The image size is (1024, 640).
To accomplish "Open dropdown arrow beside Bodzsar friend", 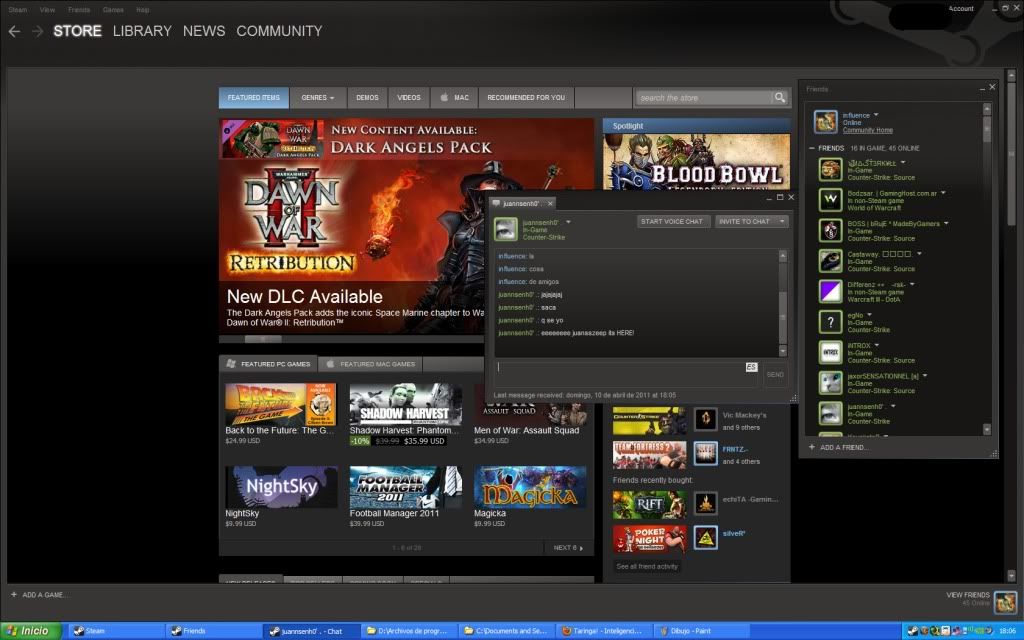I will pyautogui.click(x=943, y=193).
